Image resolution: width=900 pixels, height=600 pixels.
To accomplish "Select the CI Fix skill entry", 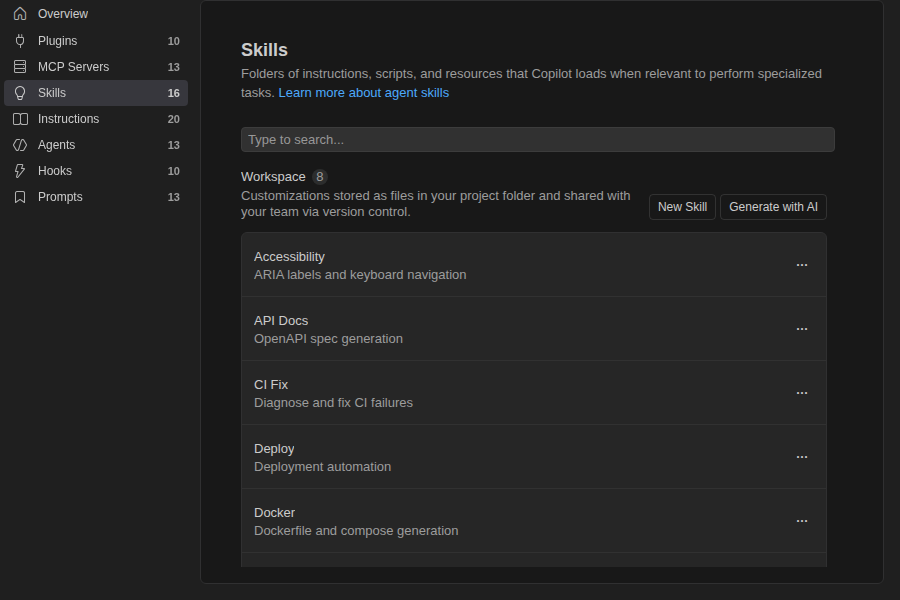I will pyautogui.click(x=534, y=393).
